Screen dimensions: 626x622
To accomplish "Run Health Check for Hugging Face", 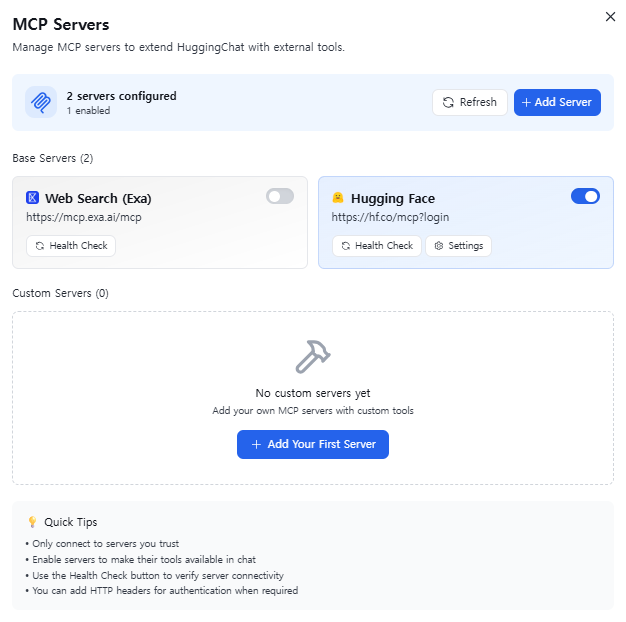I will pyautogui.click(x=376, y=246).
